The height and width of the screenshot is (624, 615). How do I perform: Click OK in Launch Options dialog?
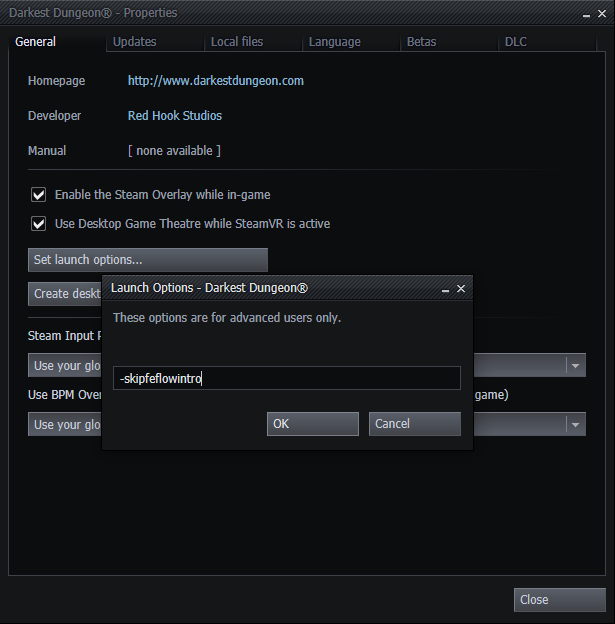click(312, 424)
